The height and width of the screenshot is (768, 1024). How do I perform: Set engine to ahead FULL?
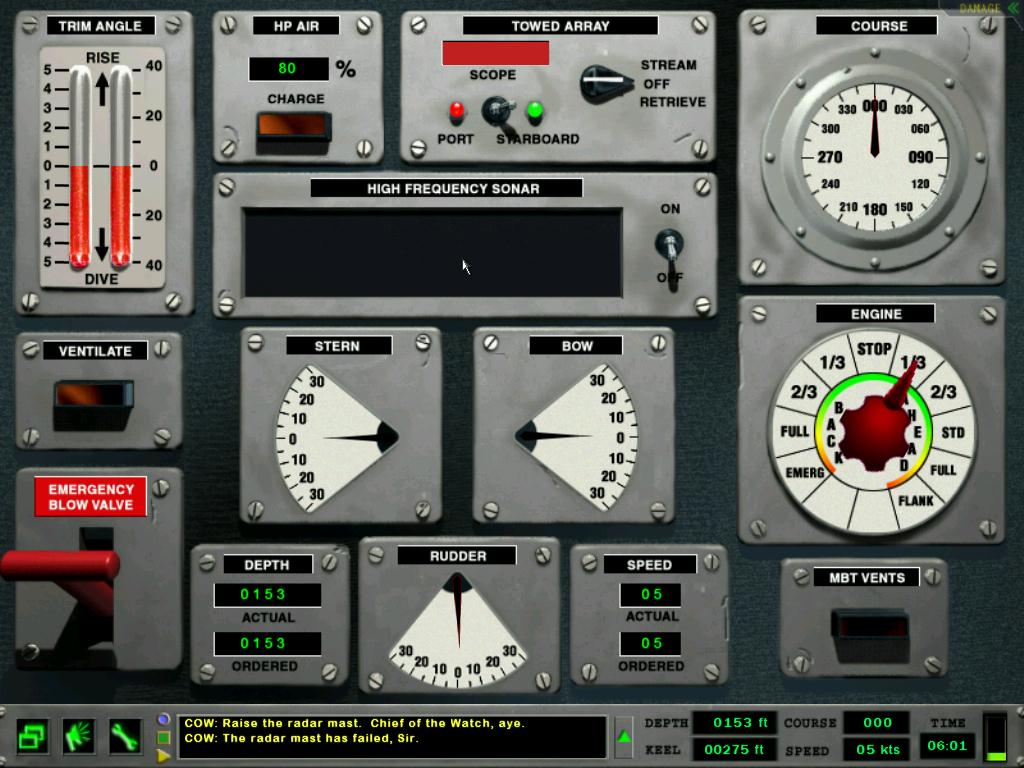click(x=943, y=470)
